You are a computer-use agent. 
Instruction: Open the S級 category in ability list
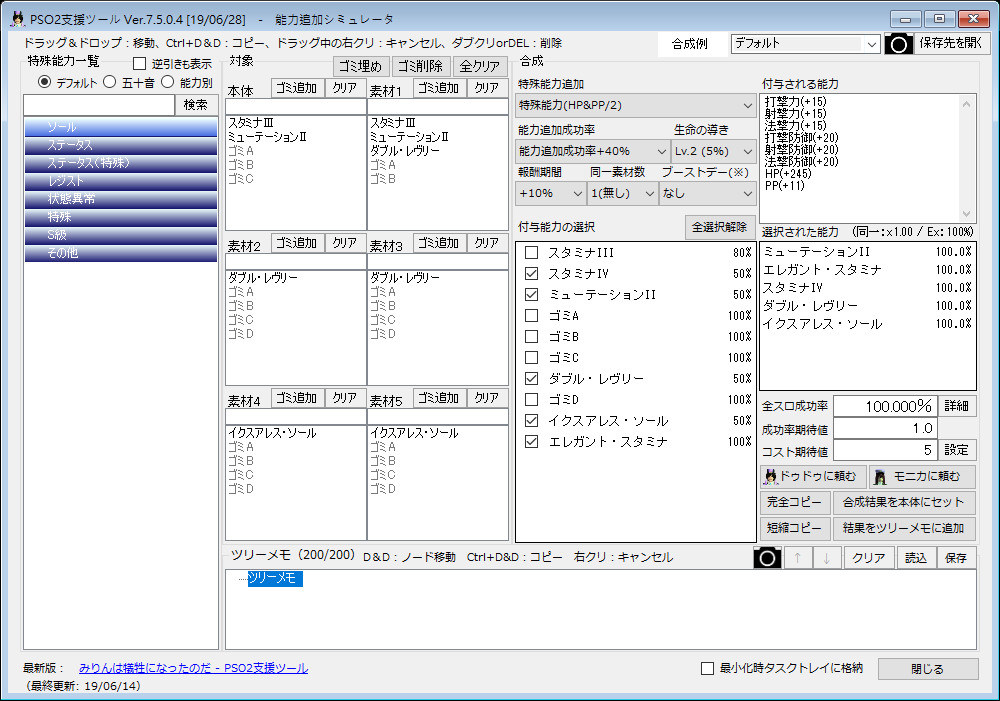pos(120,236)
